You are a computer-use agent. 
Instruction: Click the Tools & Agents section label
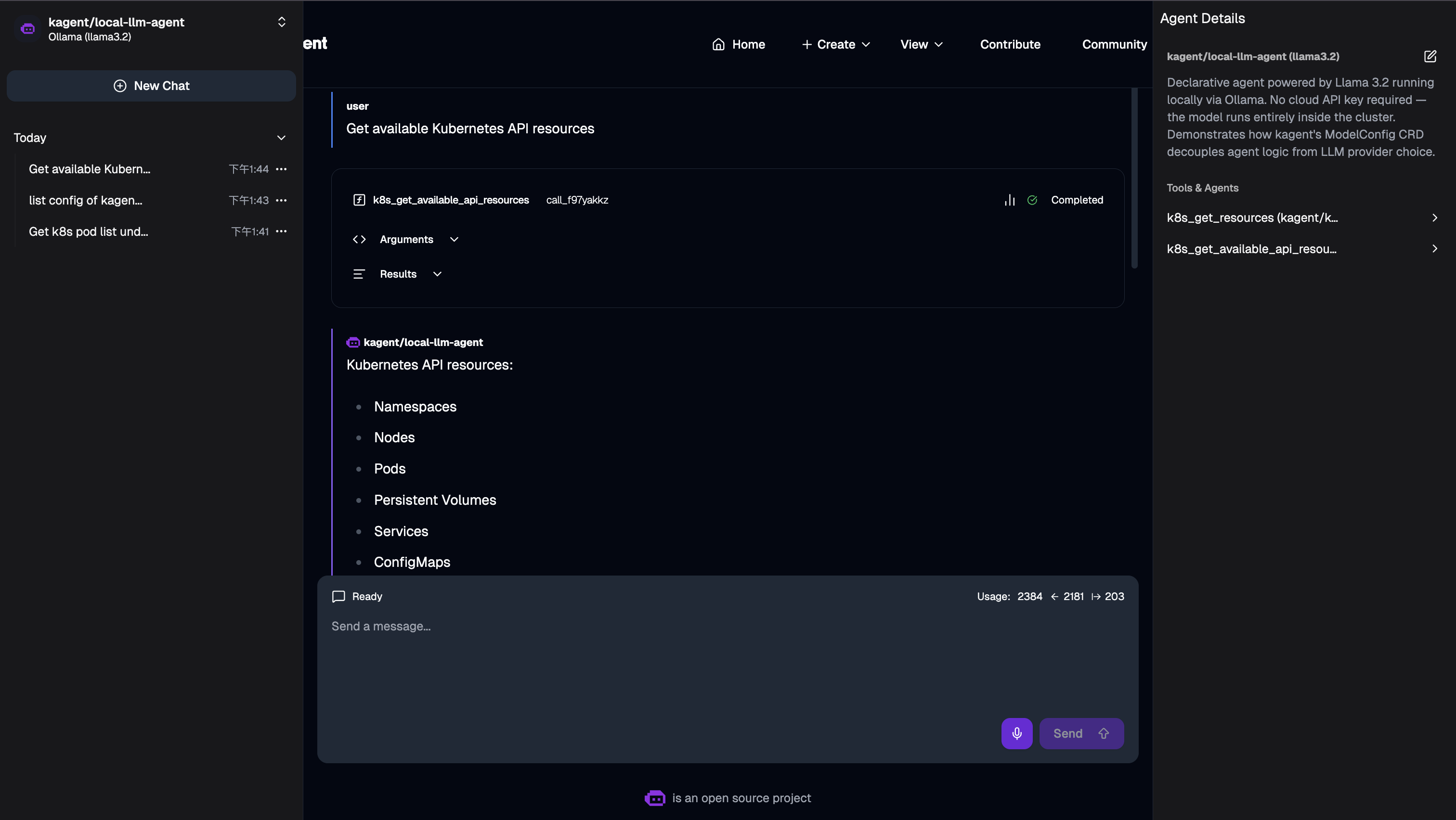pos(1202,188)
